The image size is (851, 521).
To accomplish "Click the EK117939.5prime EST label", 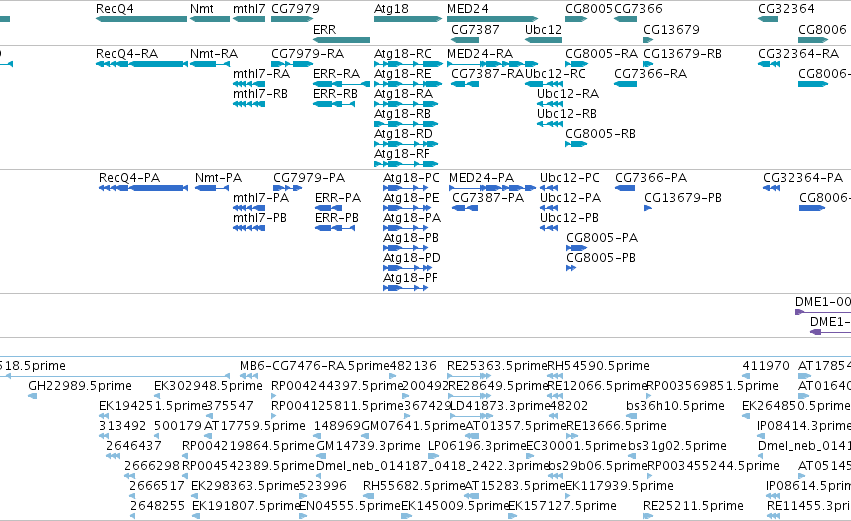I will pos(619,486).
